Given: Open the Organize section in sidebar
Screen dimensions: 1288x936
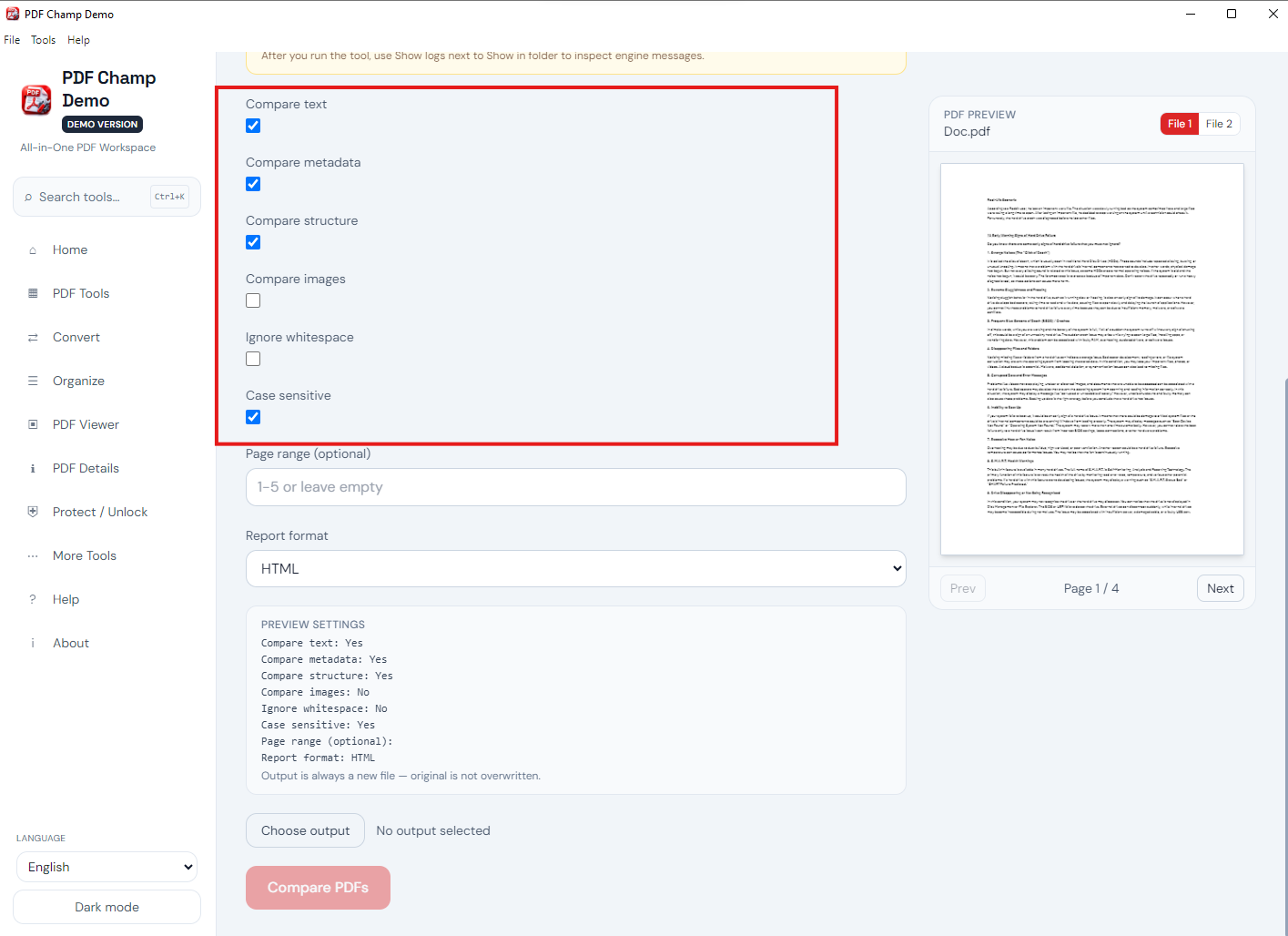Looking at the screenshot, I should [107, 382].
